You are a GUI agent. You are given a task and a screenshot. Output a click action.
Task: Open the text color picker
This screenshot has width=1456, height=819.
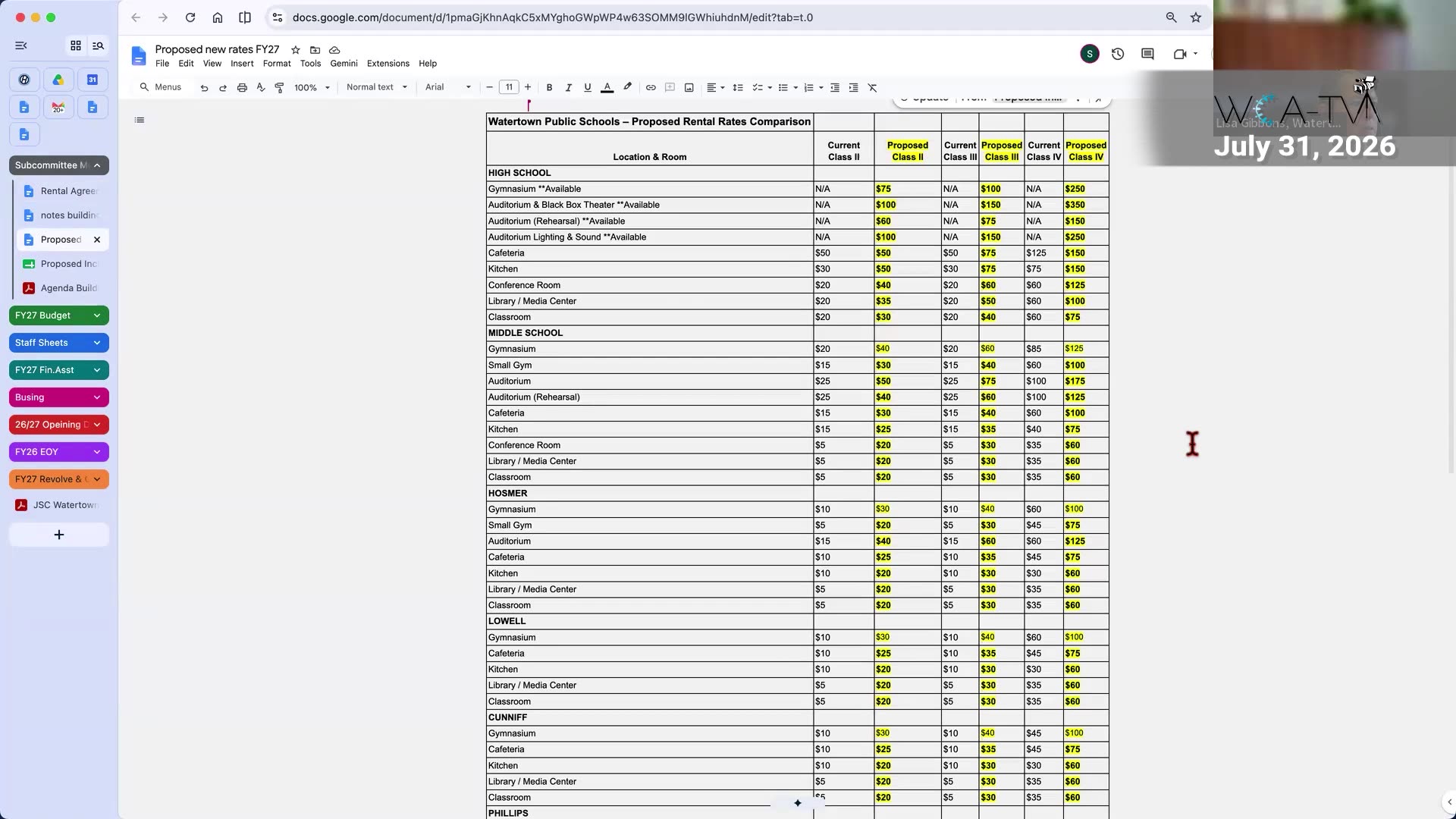pyautogui.click(x=607, y=88)
